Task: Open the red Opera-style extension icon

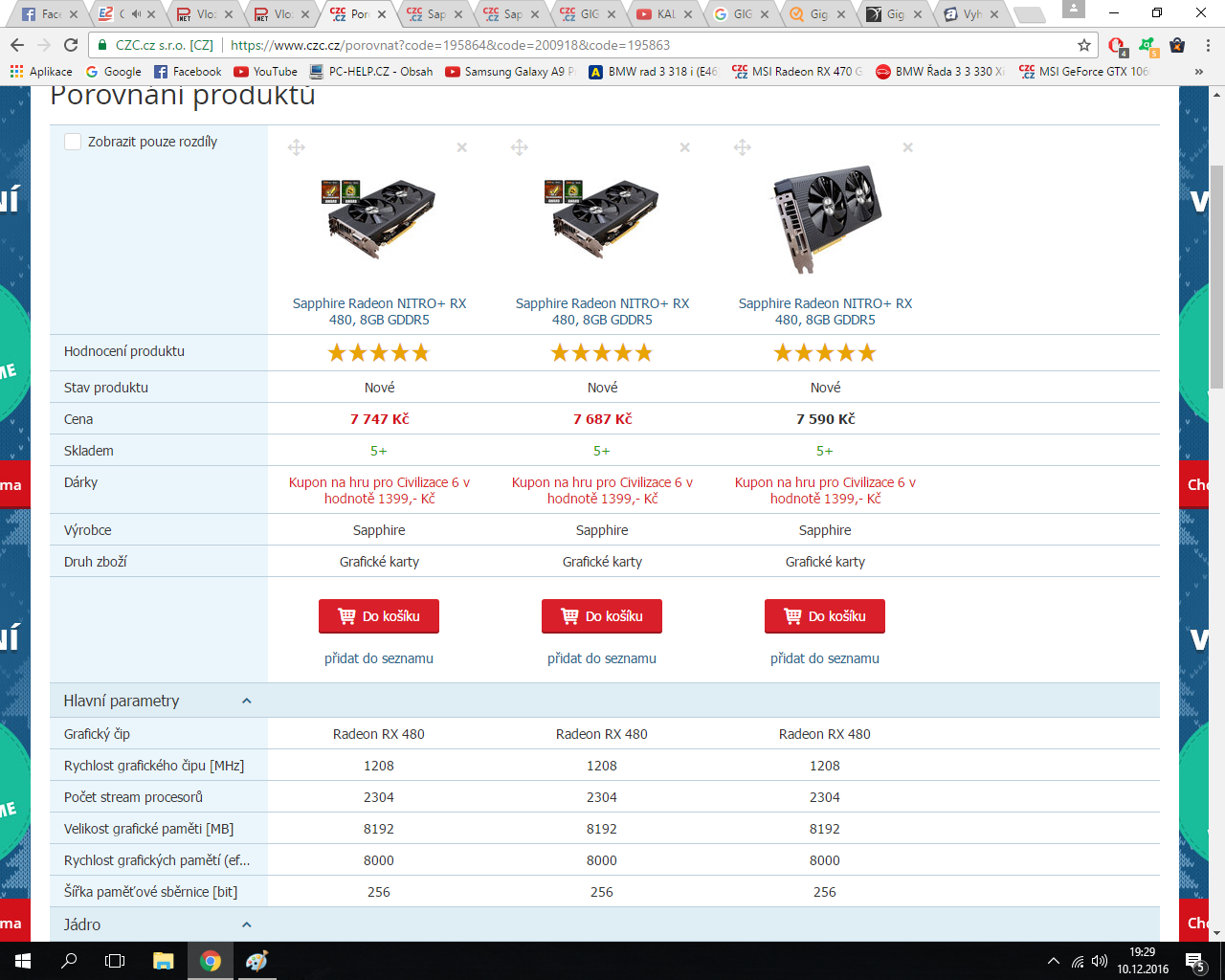Action: pyautogui.click(x=1117, y=45)
